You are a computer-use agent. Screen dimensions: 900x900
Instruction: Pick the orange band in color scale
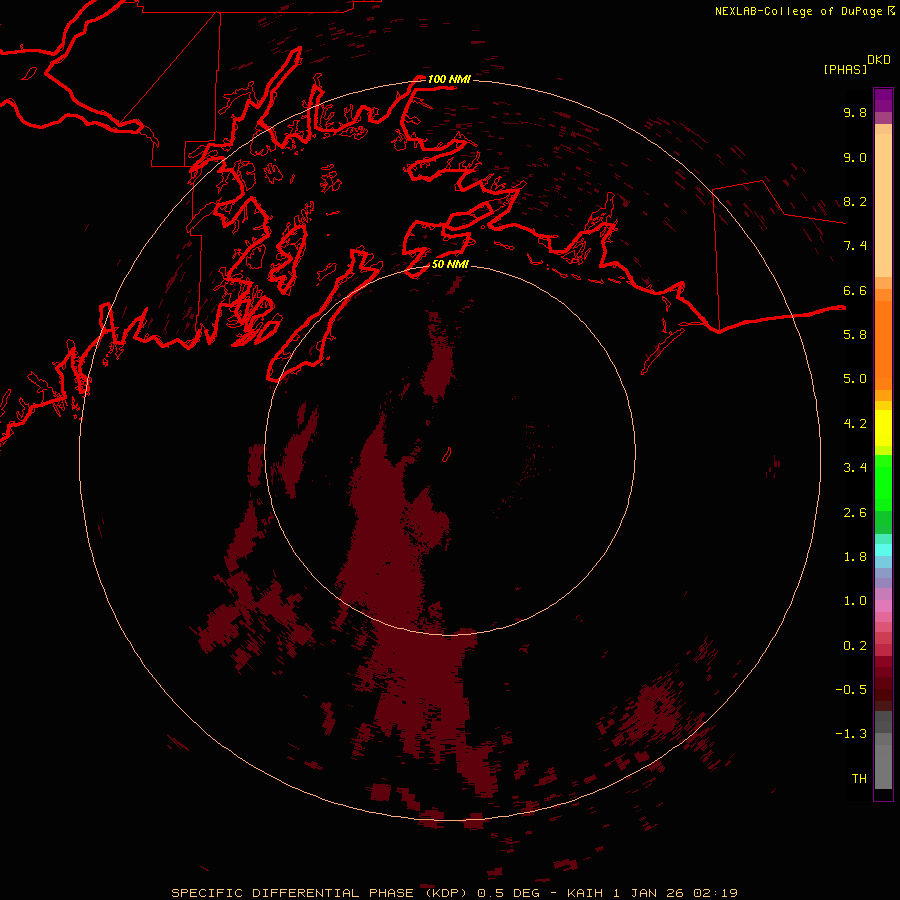(883, 344)
